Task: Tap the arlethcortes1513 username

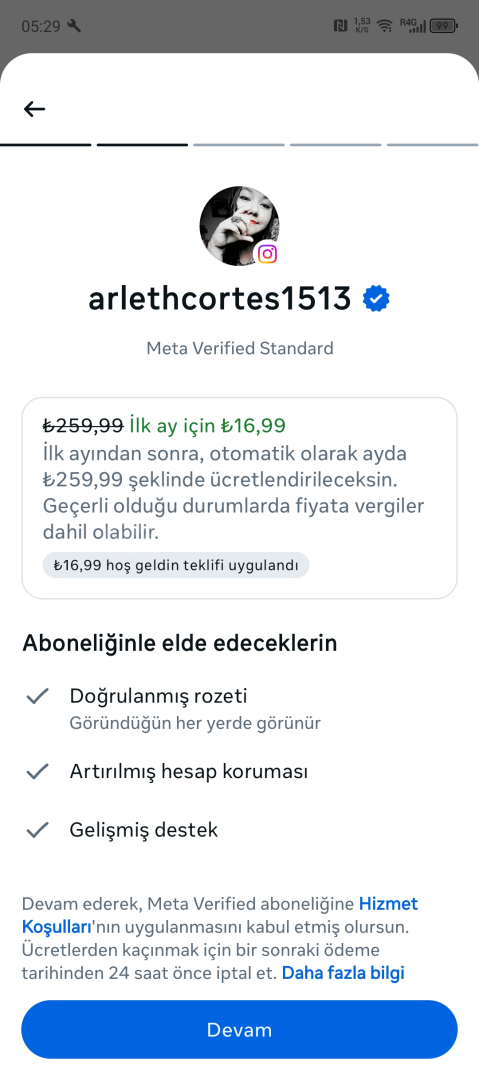Action: pyautogui.click(x=220, y=299)
